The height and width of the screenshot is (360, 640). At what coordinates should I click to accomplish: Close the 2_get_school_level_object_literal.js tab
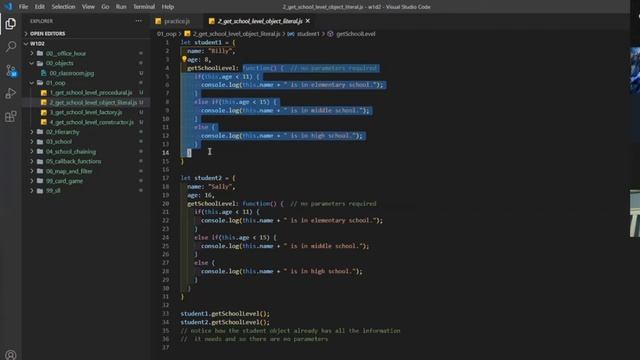(x=308, y=21)
